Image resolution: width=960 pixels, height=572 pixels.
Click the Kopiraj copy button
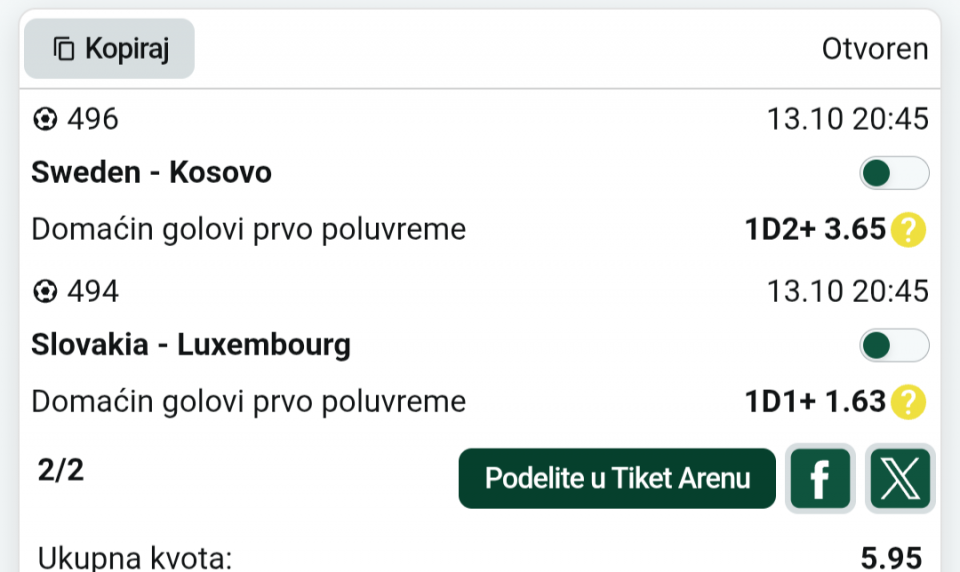(x=109, y=48)
